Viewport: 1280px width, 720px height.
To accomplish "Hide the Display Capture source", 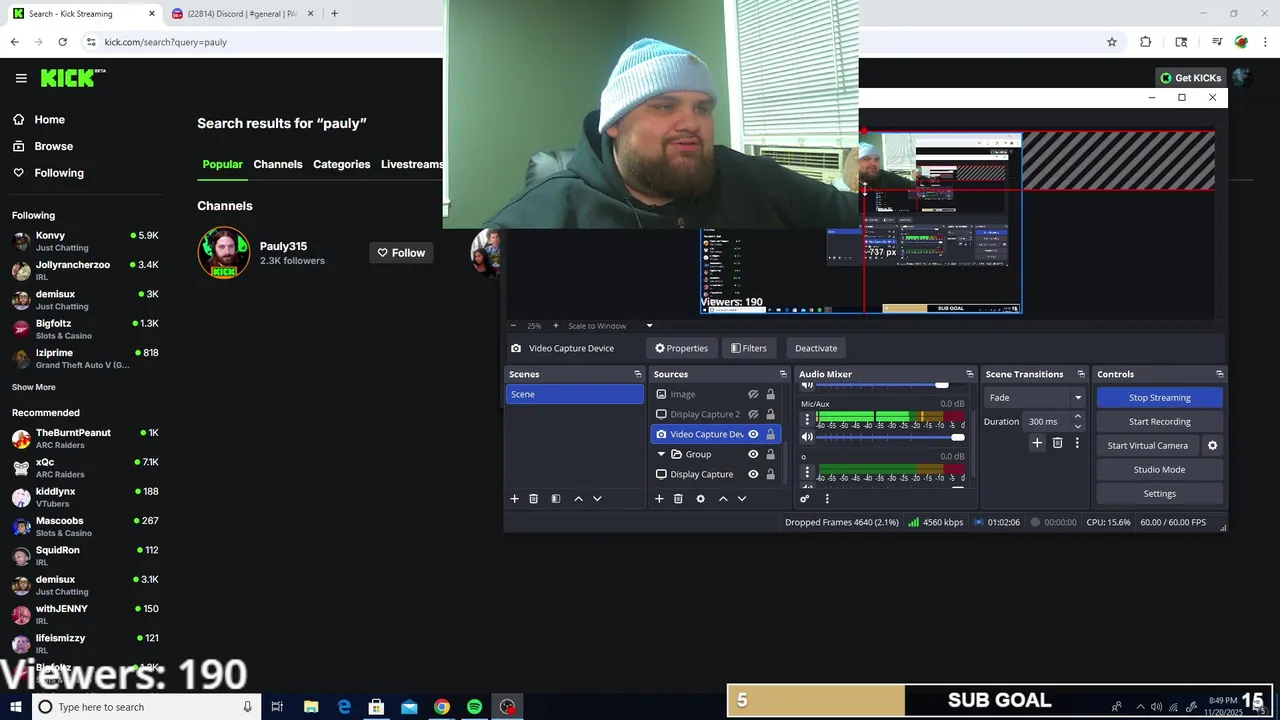I will 754,474.
